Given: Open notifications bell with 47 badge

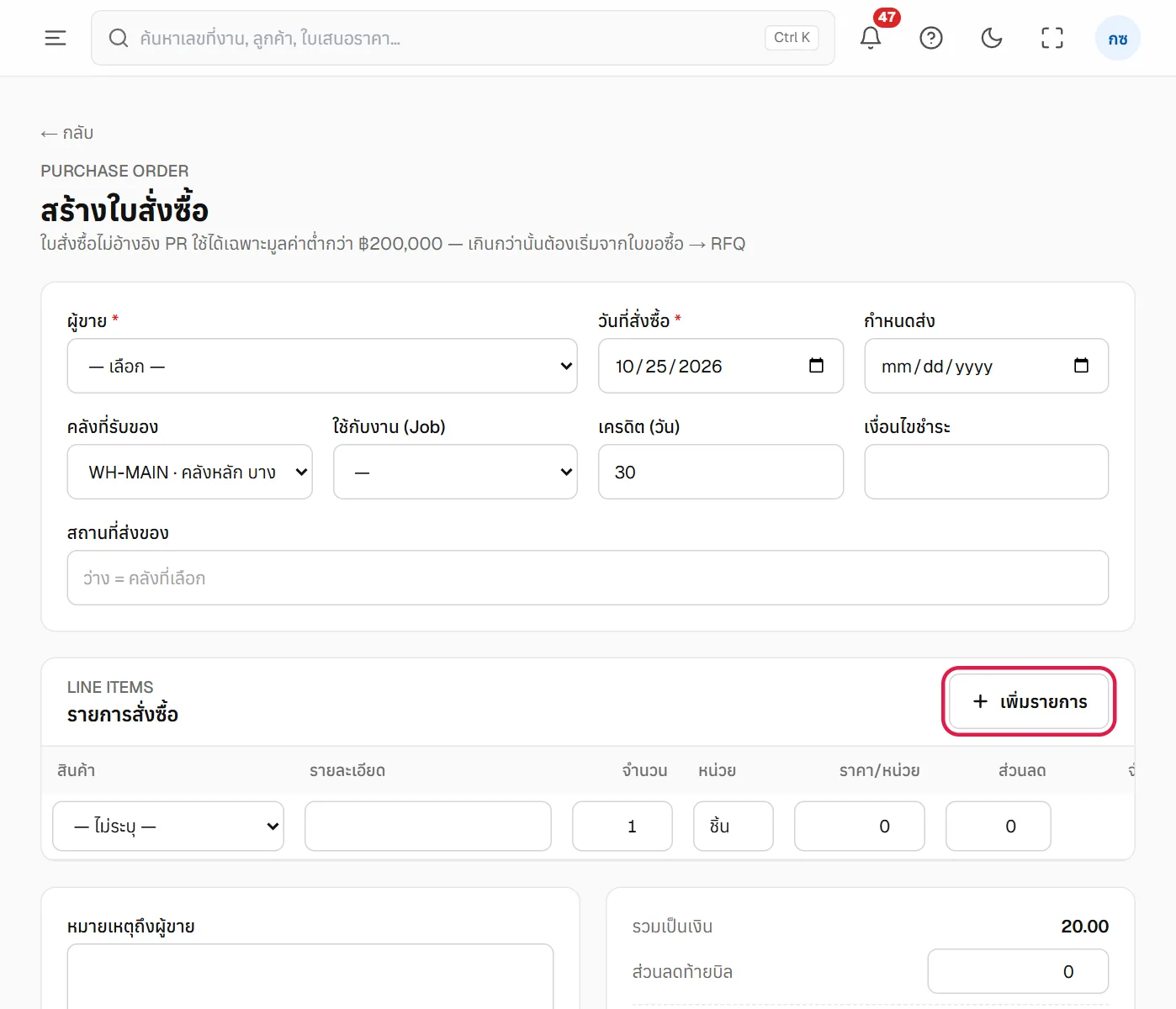Looking at the screenshot, I should 871,38.
